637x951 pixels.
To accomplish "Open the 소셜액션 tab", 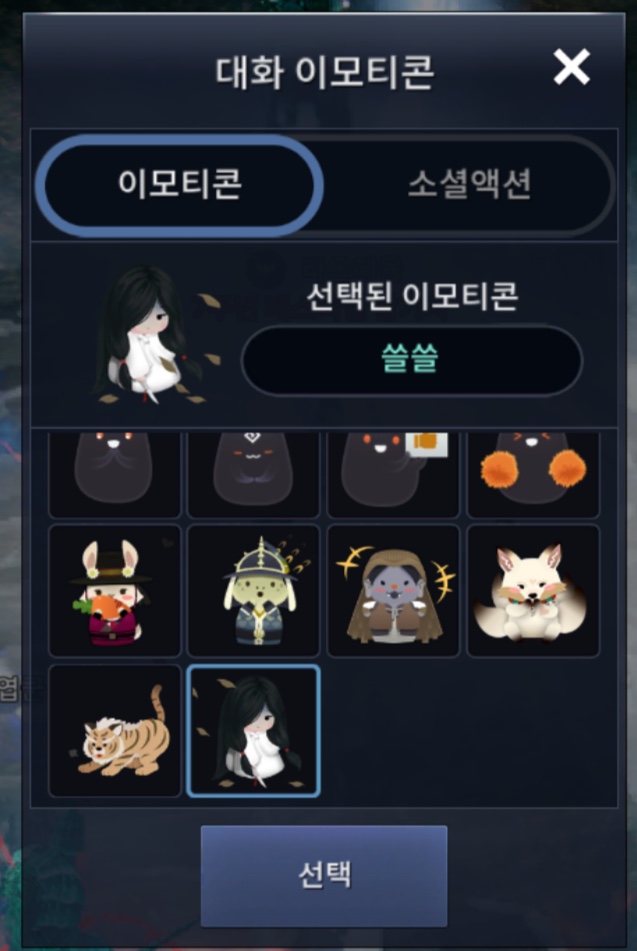I will (x=469, y=184).
